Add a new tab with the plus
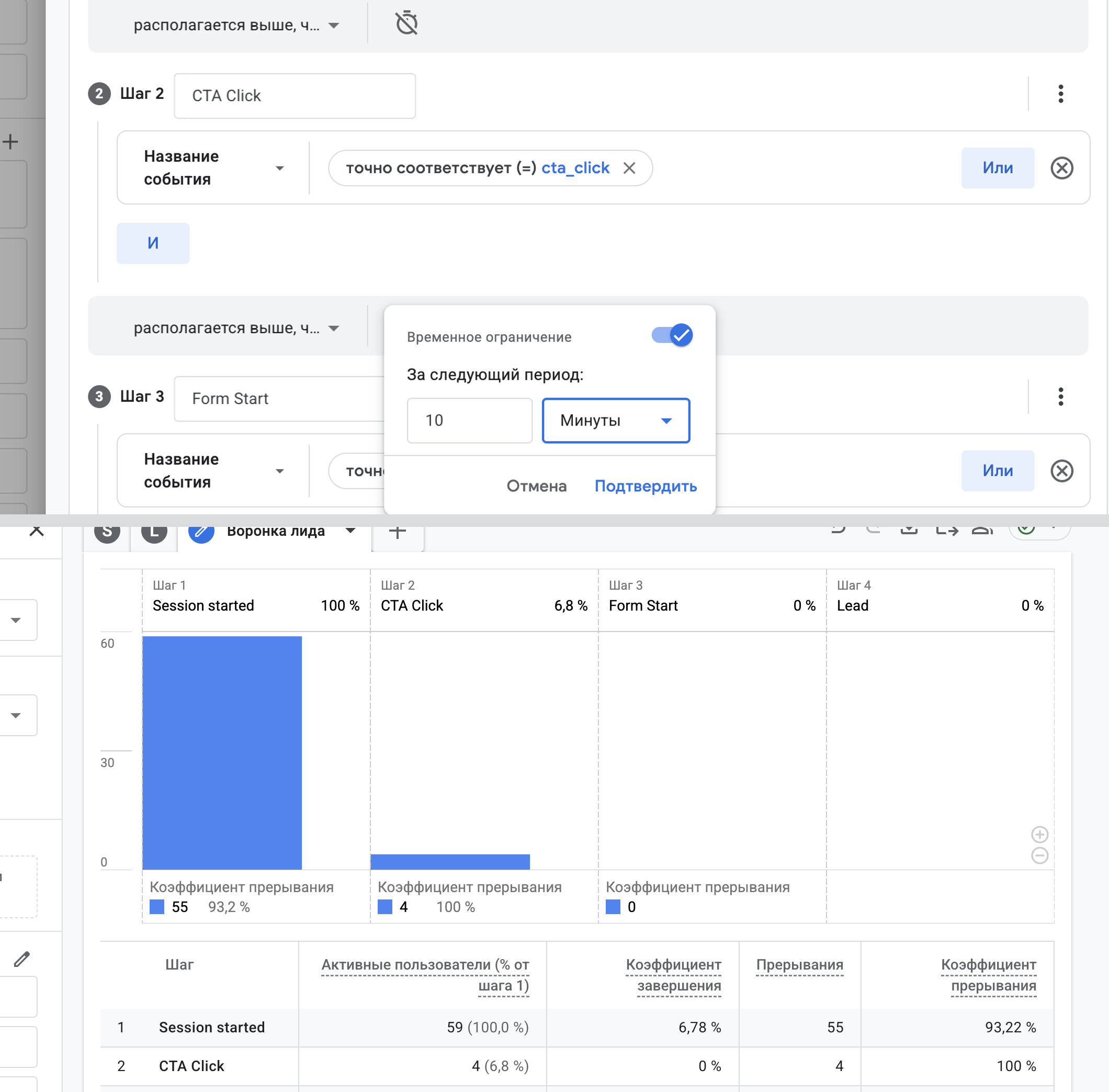Image resolution: width=1109 pixels, height=1092 pixels. pos(398,532)
